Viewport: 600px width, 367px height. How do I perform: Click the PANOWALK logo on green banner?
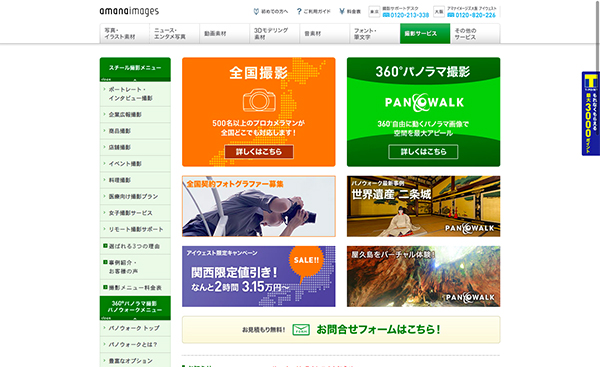[424, 102]
